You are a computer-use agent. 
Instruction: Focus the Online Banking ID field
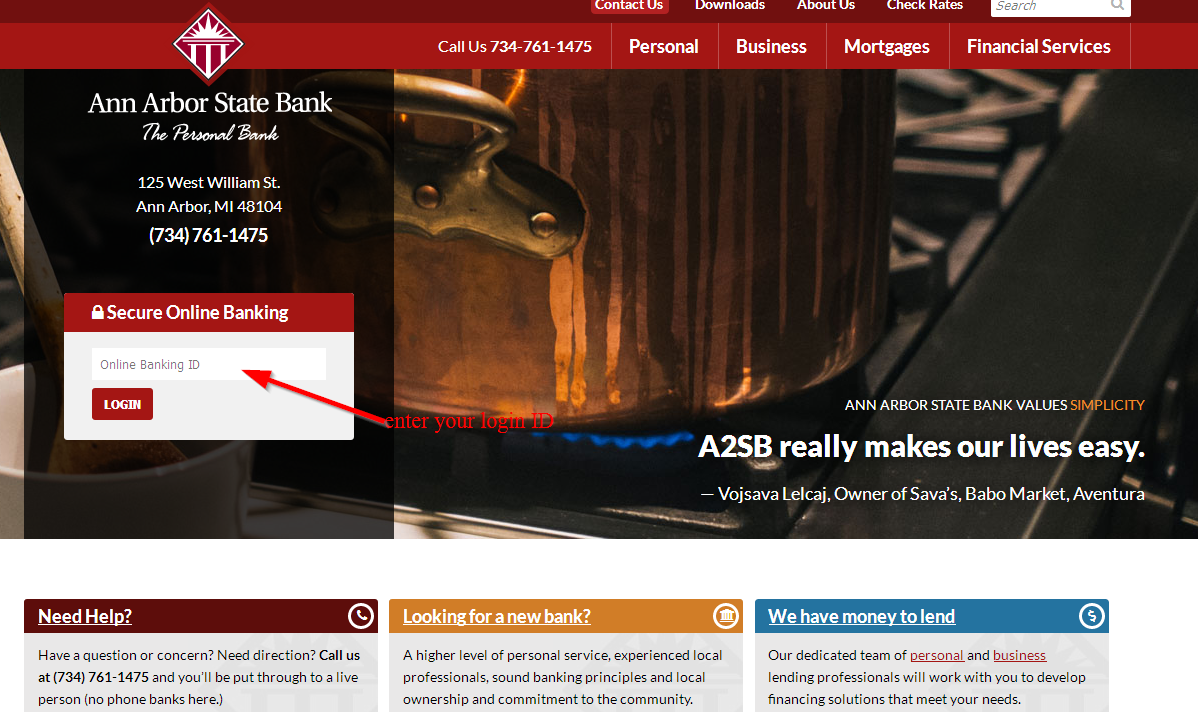pos(209,364)
